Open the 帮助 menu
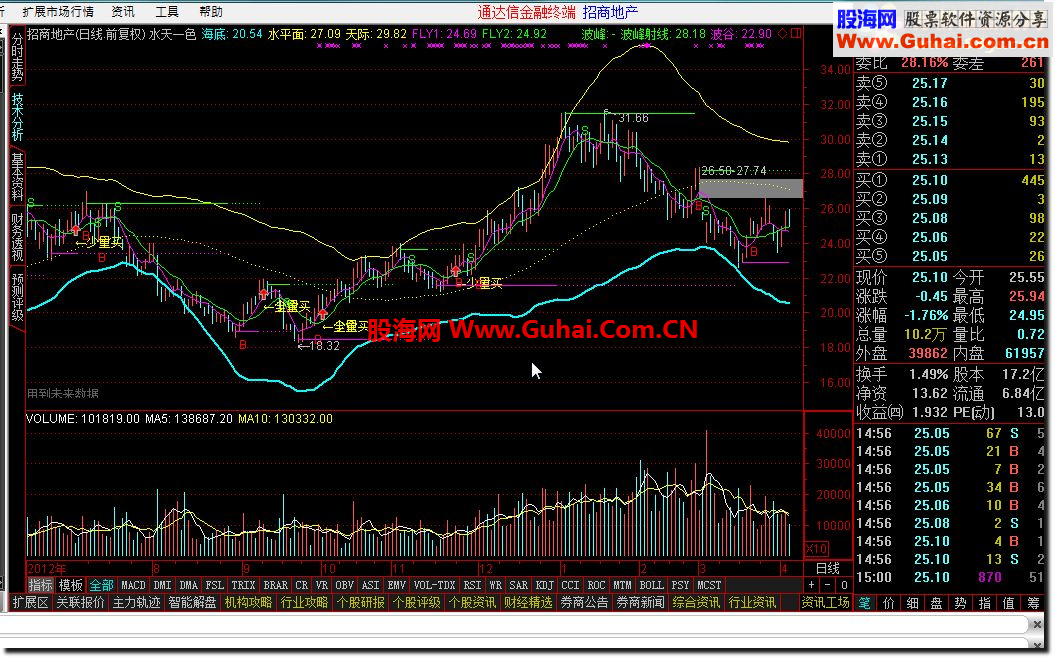 click(x=211, y=11)
